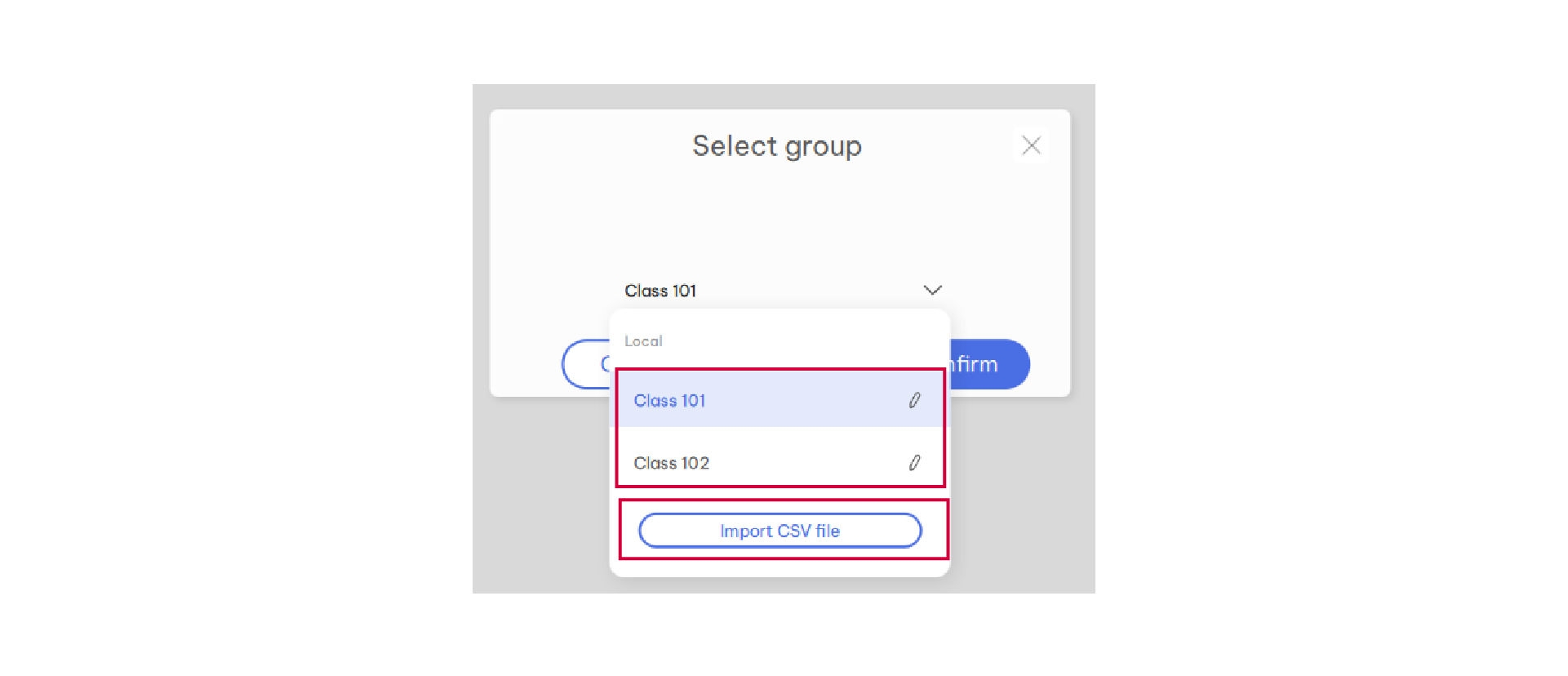Viewport: 1568px width, 676px height.
Task: Close the Select group dialog
Action: point(1031,145)
